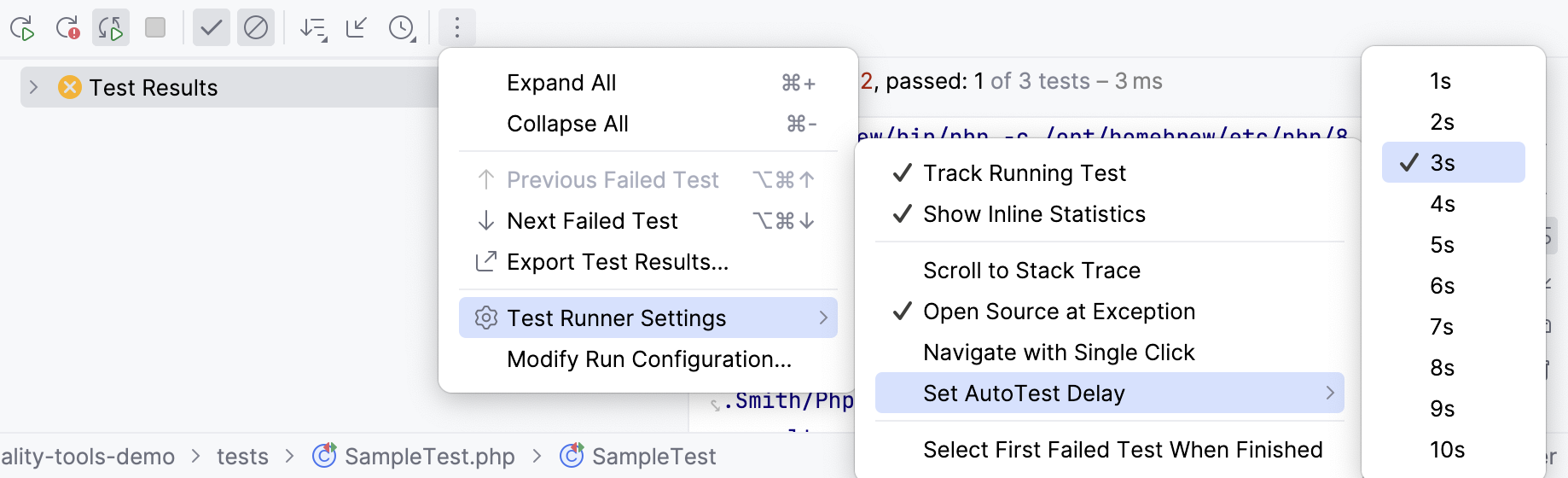Screen dimensions: 1568x478
Task: Click SampleTest.php in the breadcrumb
Action: [429, 457]
